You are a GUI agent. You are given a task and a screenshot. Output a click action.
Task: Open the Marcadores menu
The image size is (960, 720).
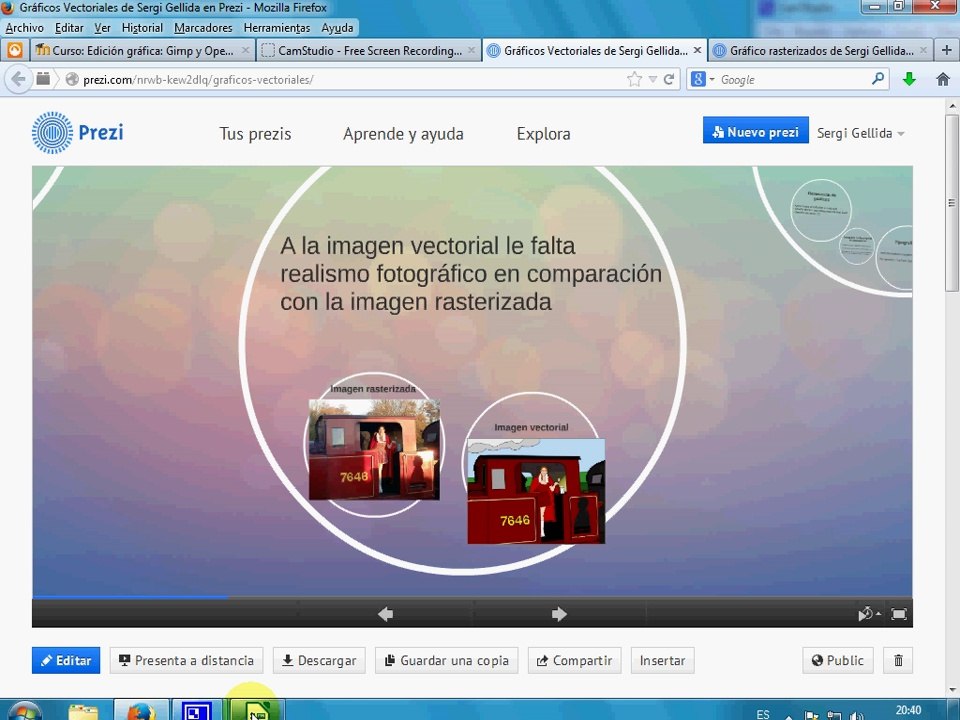click(x=203, y=28)
